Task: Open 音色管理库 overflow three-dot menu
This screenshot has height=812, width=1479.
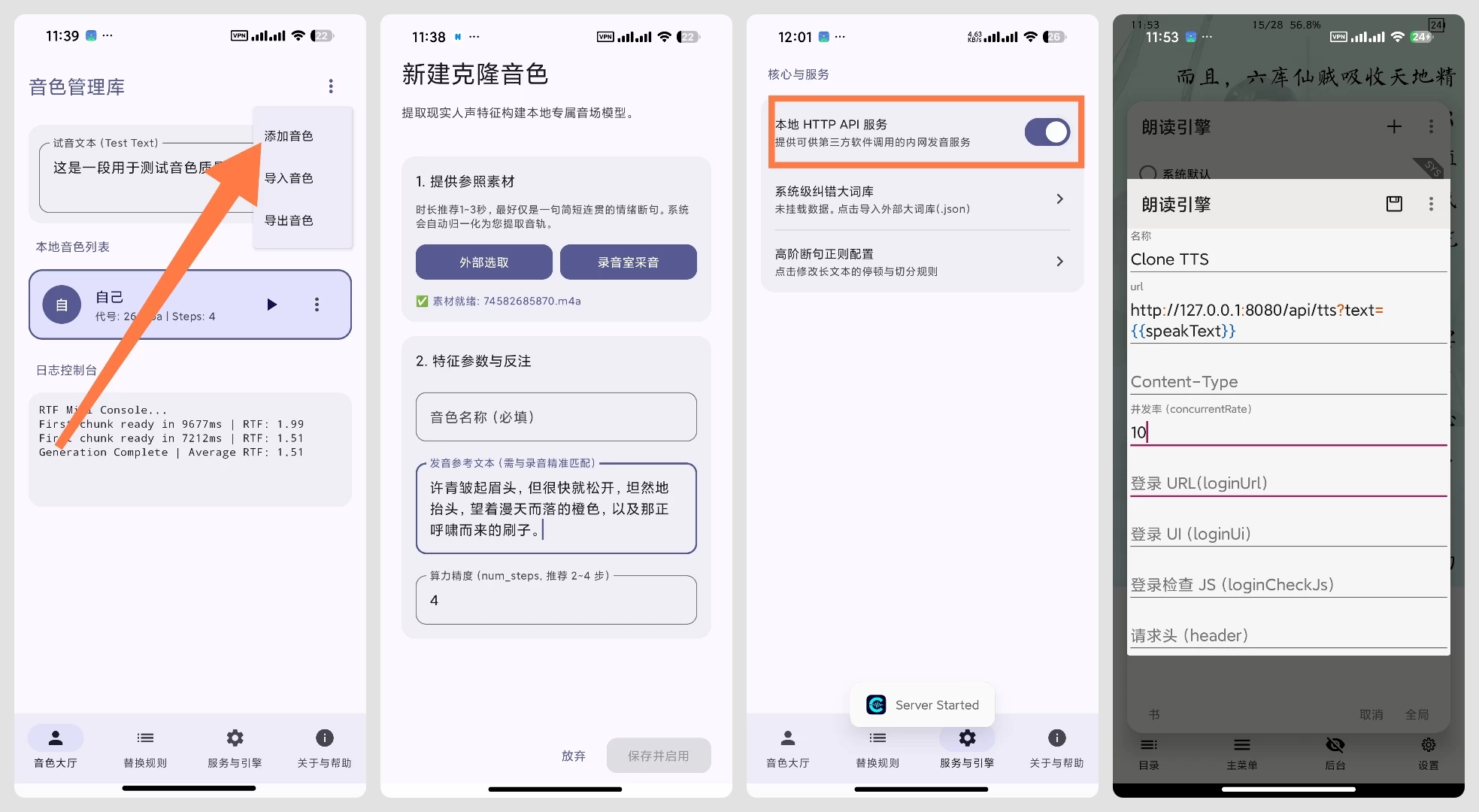Action: [331, 86]
